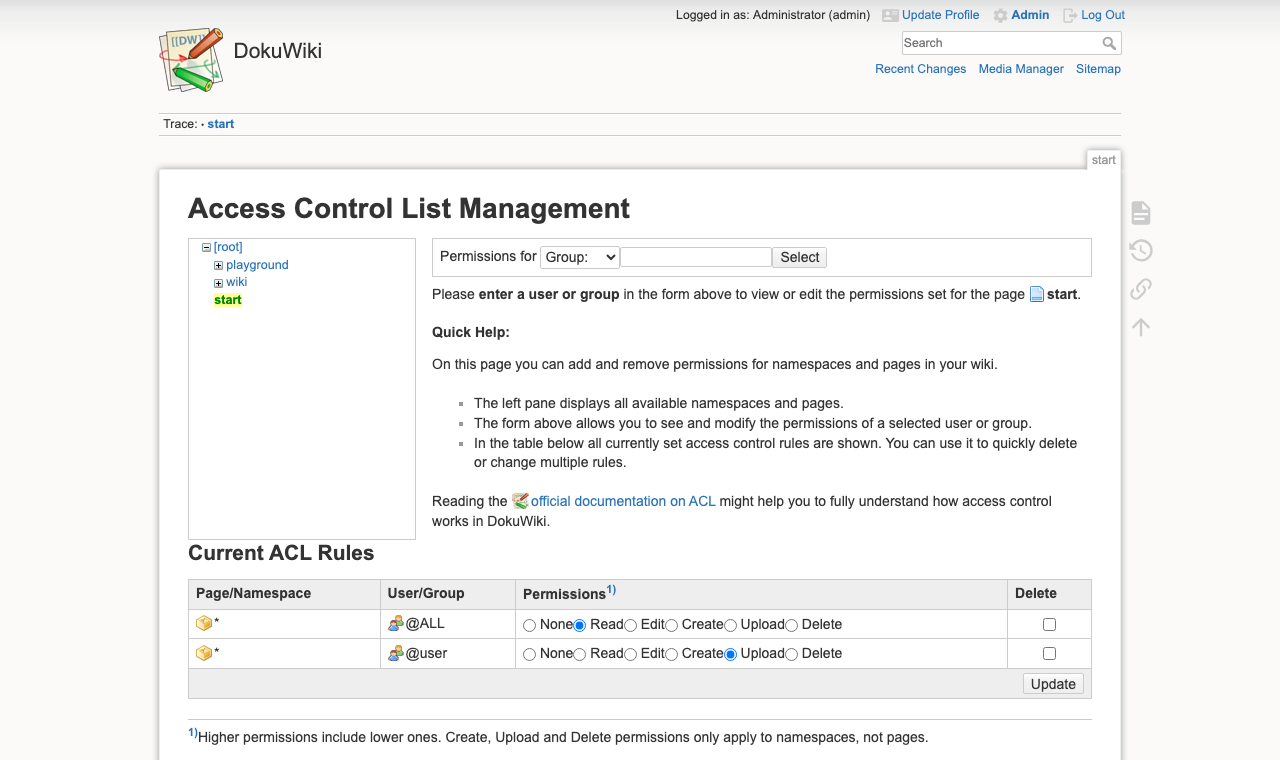
Task: Click DokuWiki icon before official documentation link
Action: (520, 501)
